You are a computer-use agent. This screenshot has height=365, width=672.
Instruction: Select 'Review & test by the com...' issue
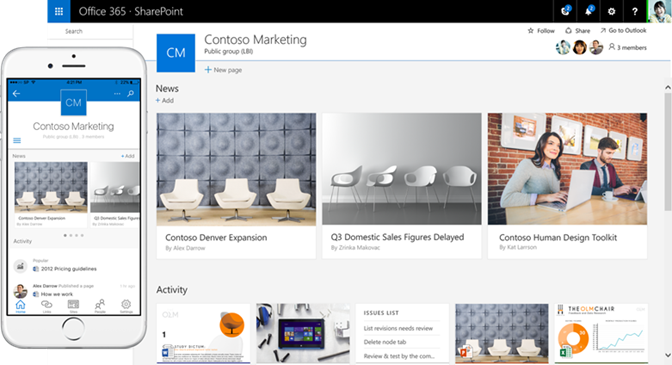point(399,356)
